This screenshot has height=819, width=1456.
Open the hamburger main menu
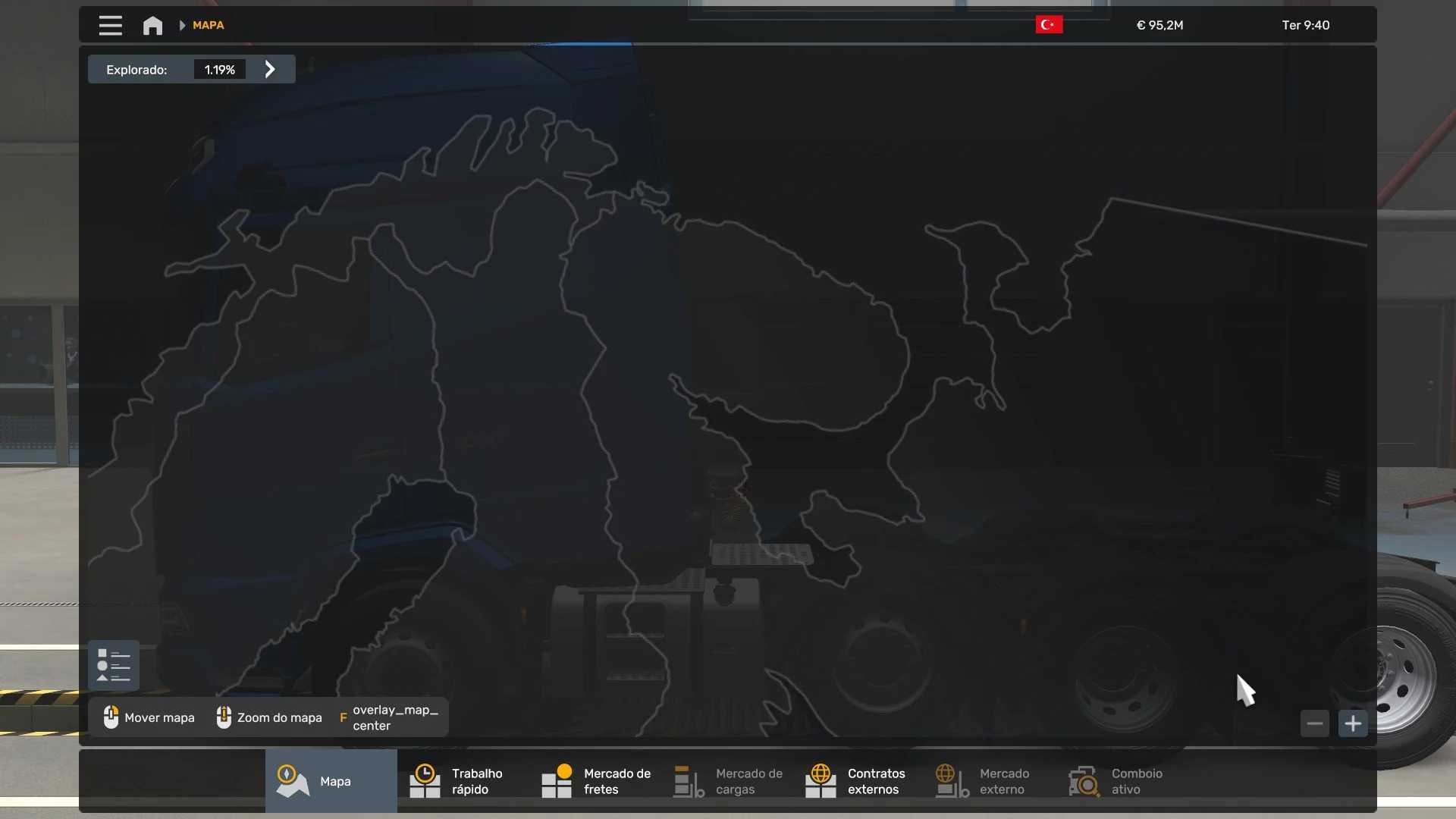click(110, 26)
